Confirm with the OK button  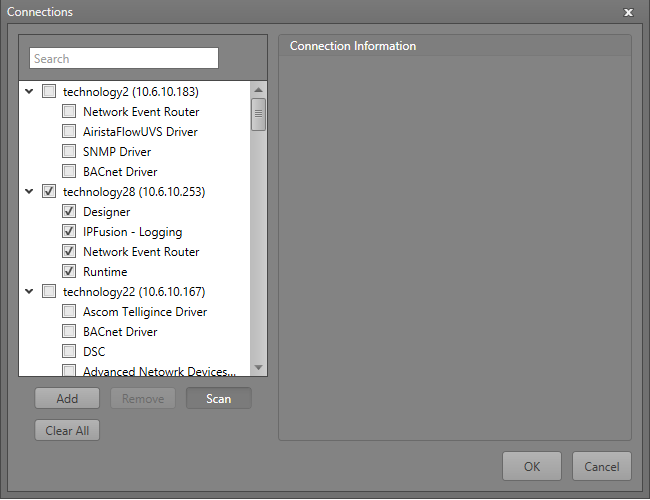(531, 466)
